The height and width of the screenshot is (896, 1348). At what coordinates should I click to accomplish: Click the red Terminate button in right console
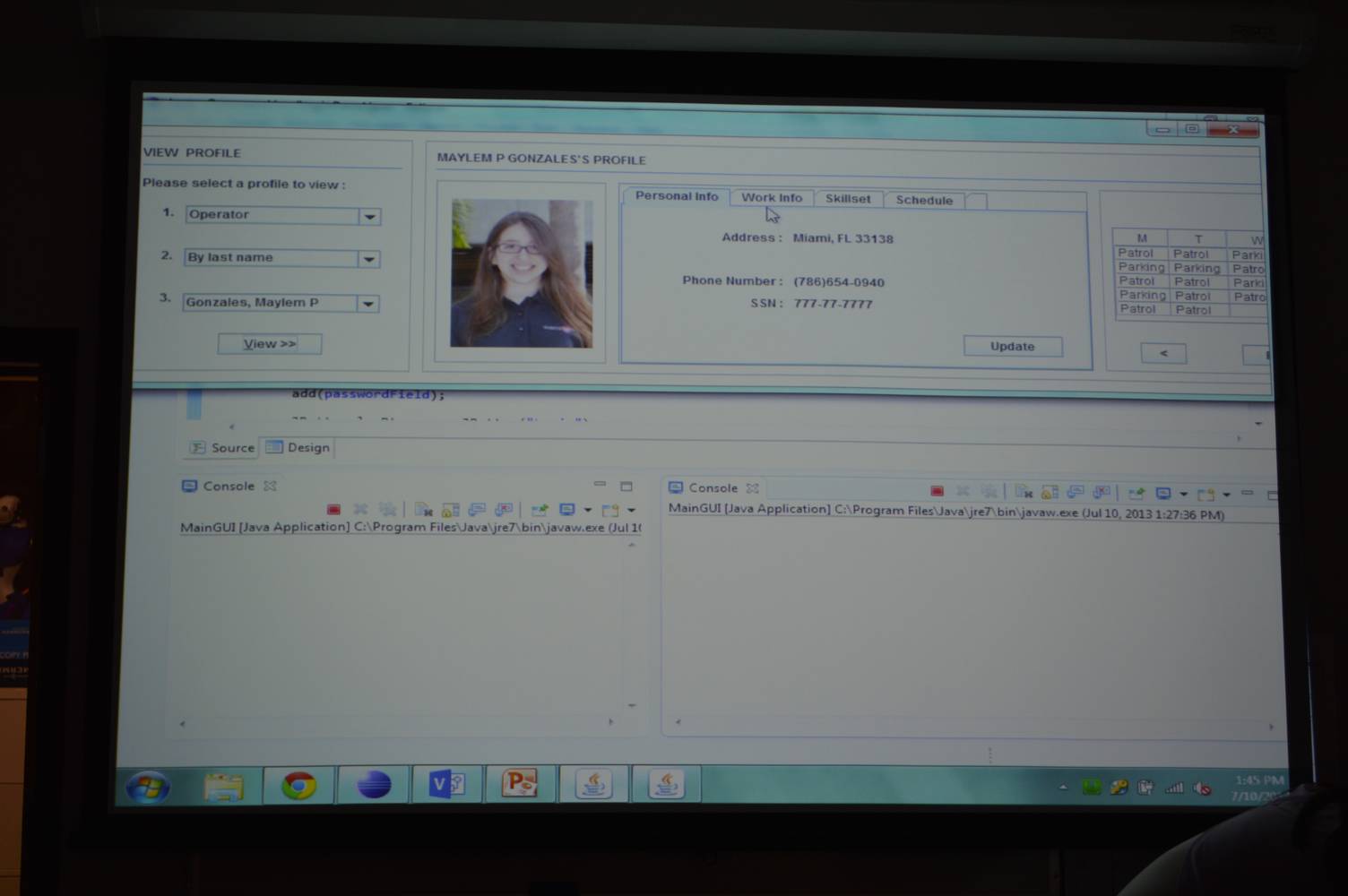coord(937,491)
